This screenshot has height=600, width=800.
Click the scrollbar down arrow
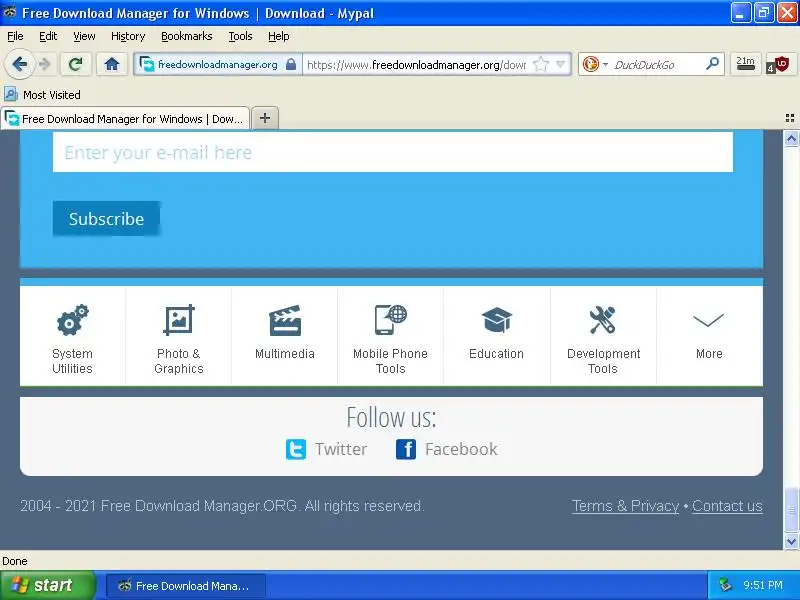791,541
